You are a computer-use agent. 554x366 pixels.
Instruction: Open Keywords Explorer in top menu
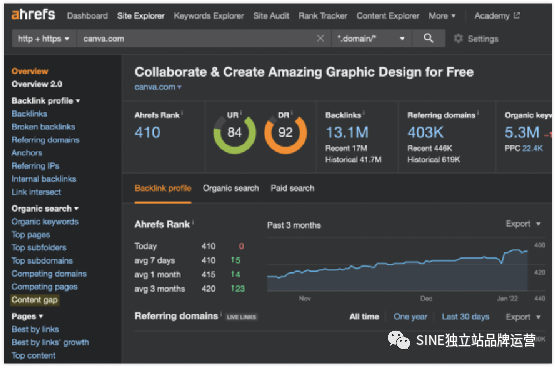(208, 16)
